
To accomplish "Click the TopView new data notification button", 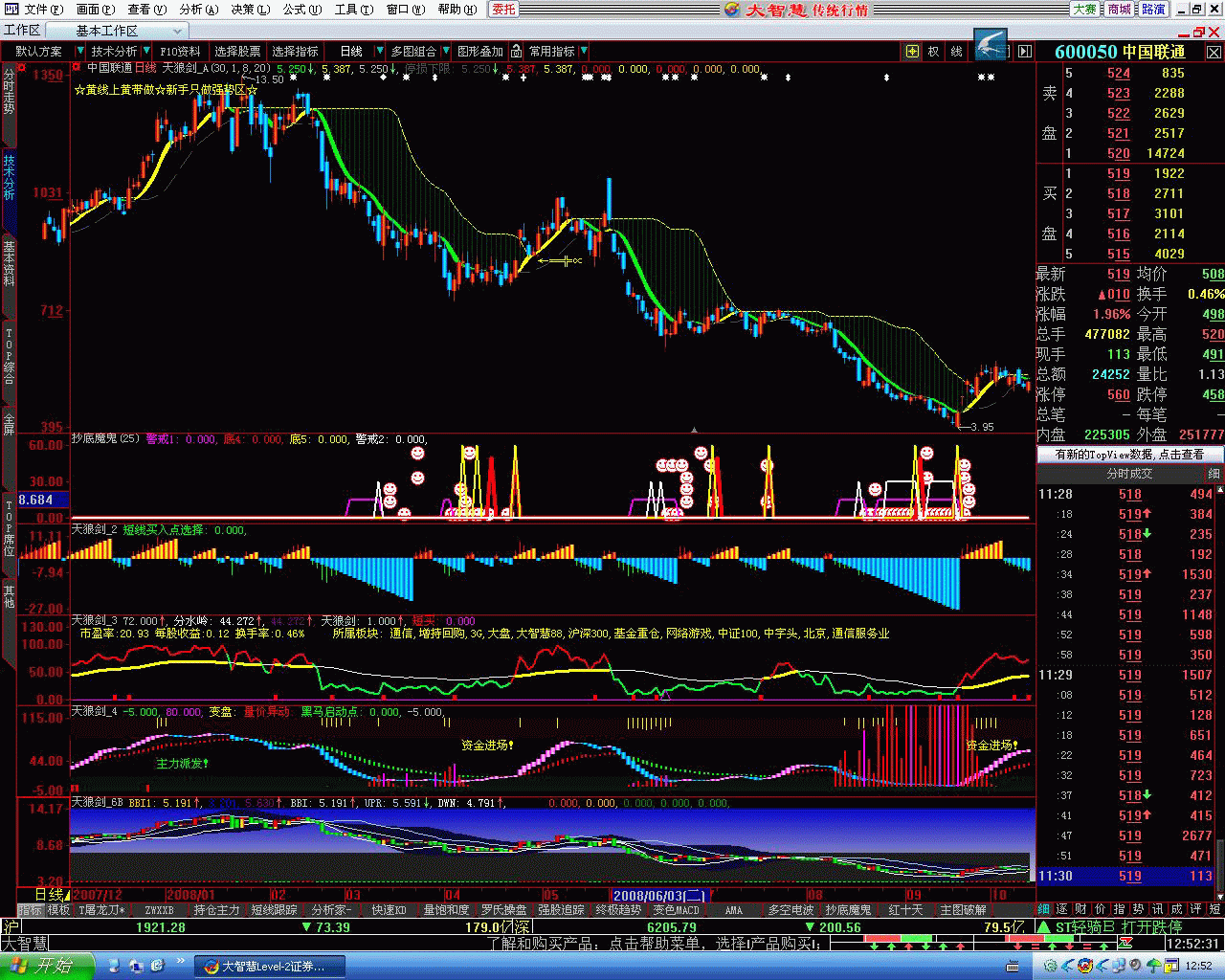I will point(1129,455).
